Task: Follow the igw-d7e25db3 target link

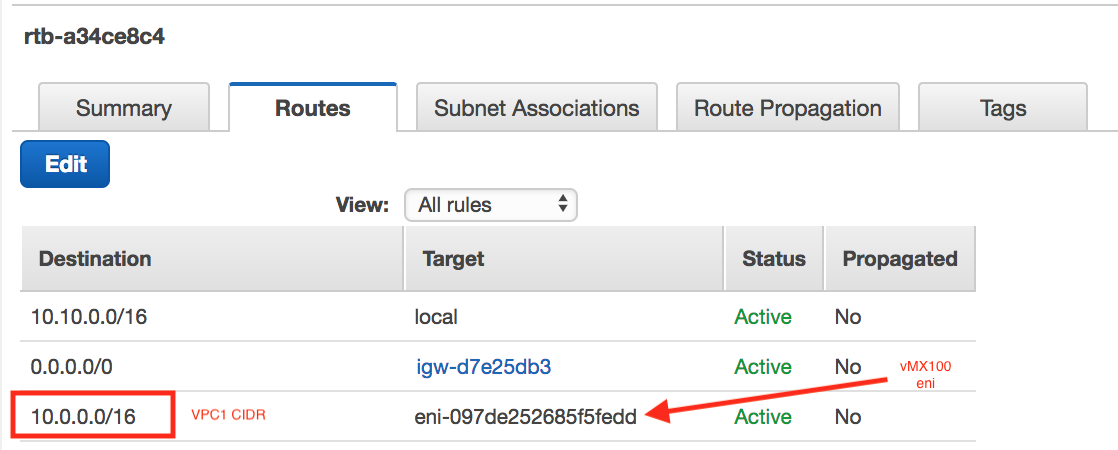Action: (x=484, y=367)
